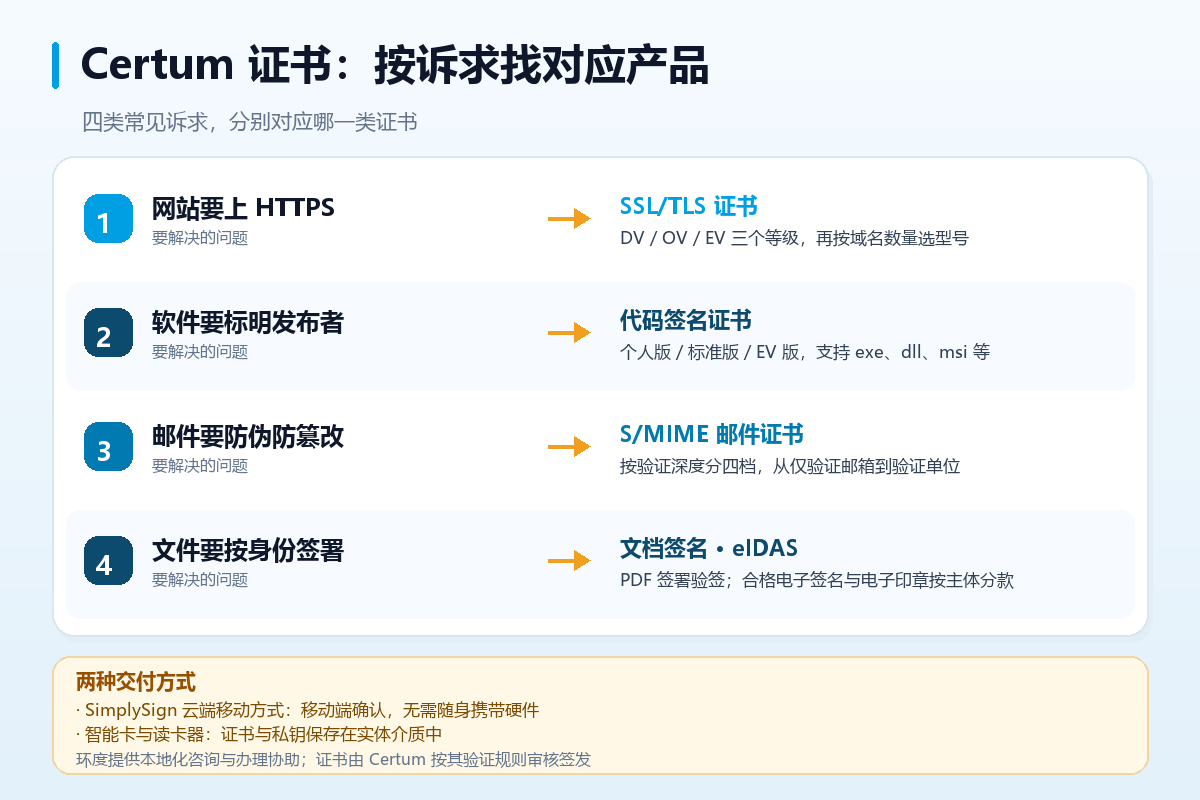Image resolution: width=1200 pixels, height=800 pixels.
Task: Click the S/MIME 邮件证书 product title
Action: tap(712, 434)
